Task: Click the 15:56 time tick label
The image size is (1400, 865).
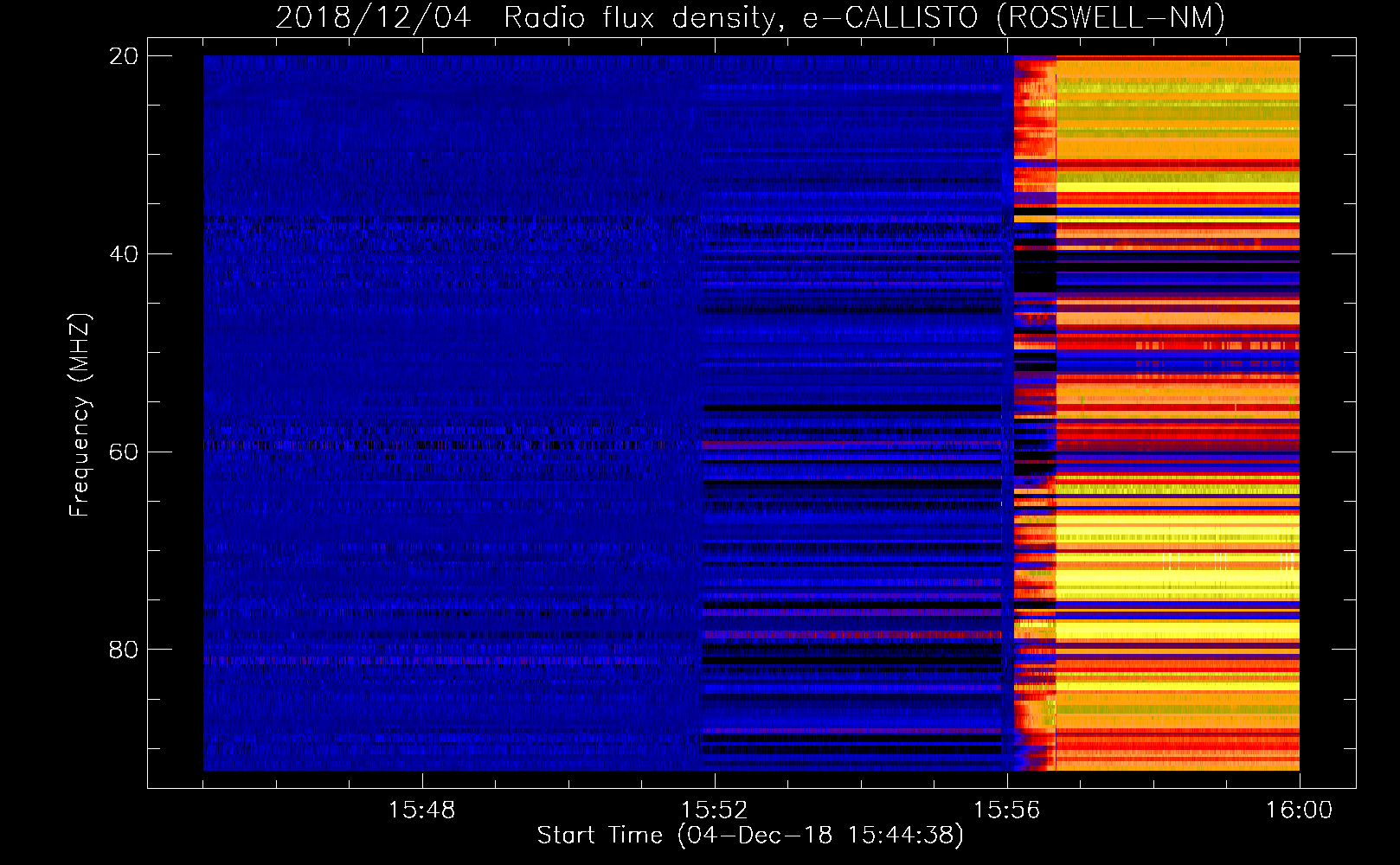Action: pyautogui.click(x=1006, y=811)
